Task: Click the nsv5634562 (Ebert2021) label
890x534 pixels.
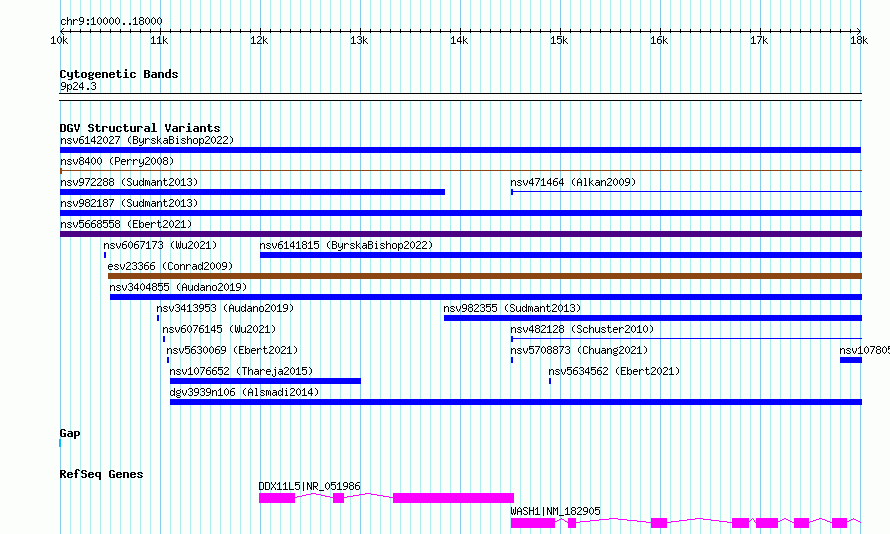Action: tap(614, 371)
